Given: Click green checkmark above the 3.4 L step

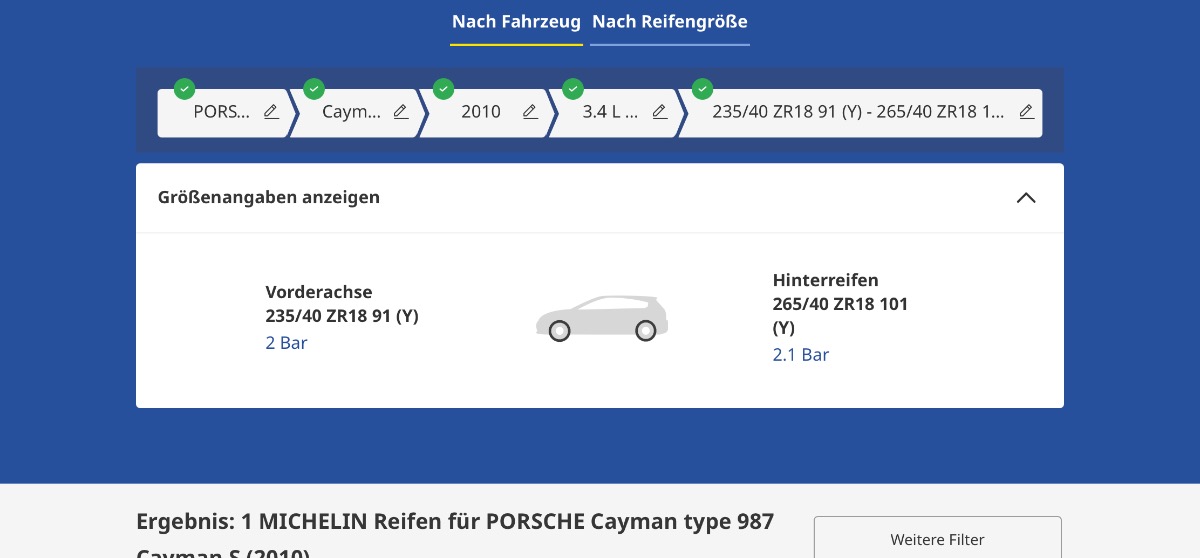Looking at the screenshot, I should click(x=573, y=89).
